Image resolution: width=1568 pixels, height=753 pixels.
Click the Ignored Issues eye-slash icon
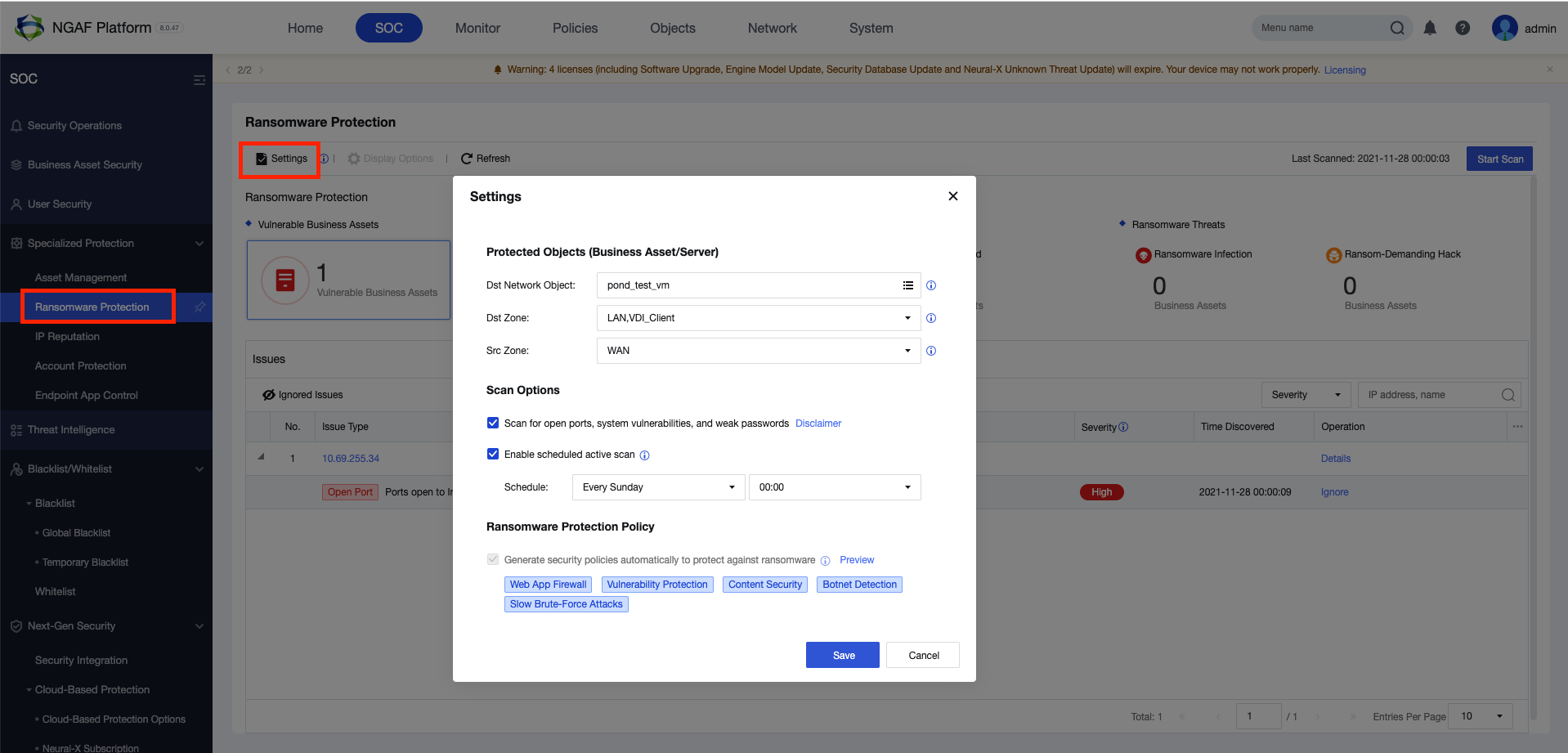pyautogui.click(x=269, y=395)
